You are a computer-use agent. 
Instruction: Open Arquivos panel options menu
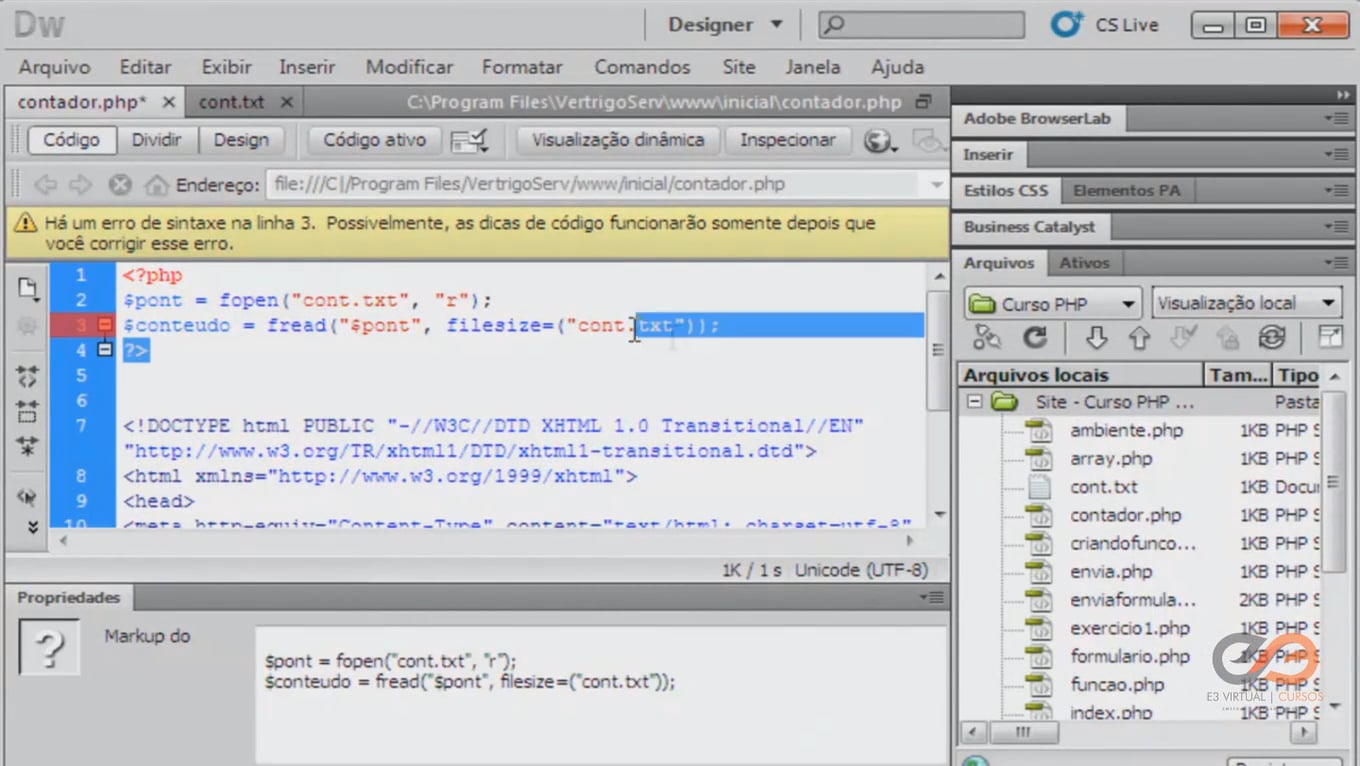point(1335,263)
